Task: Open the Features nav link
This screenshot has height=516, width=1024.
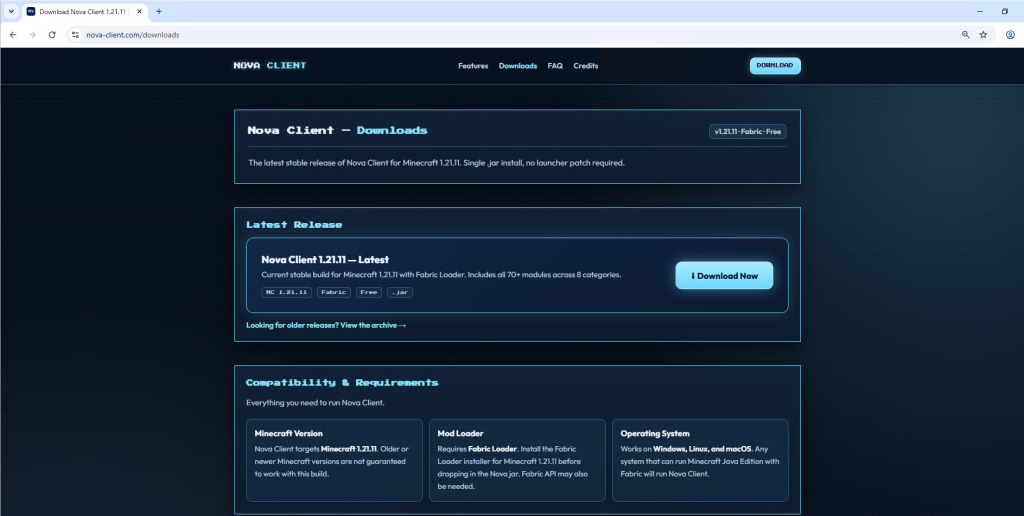Action: [x=473, y=66]
